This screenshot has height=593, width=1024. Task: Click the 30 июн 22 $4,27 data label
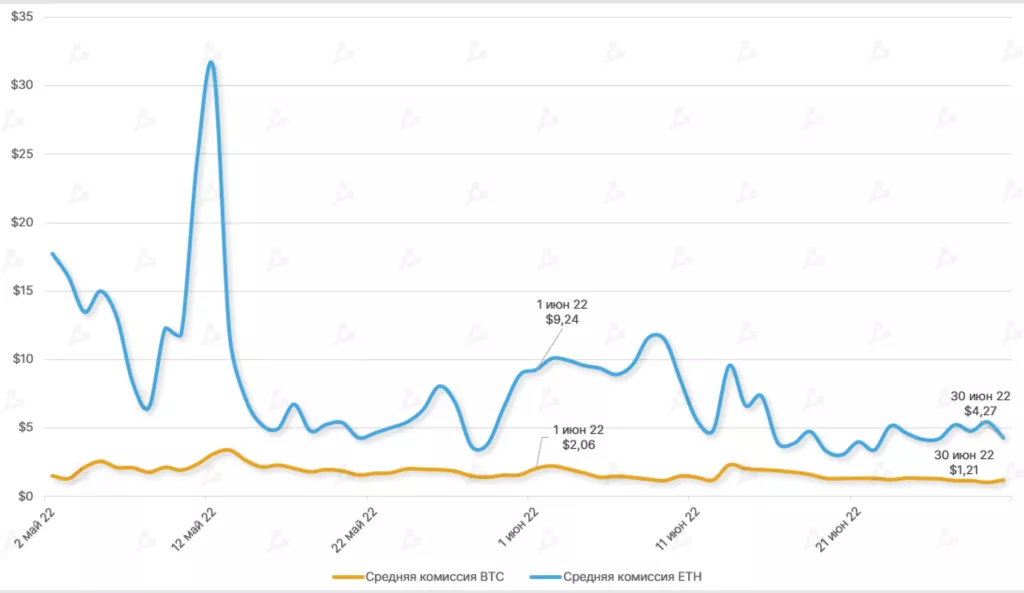pos(980,403)
